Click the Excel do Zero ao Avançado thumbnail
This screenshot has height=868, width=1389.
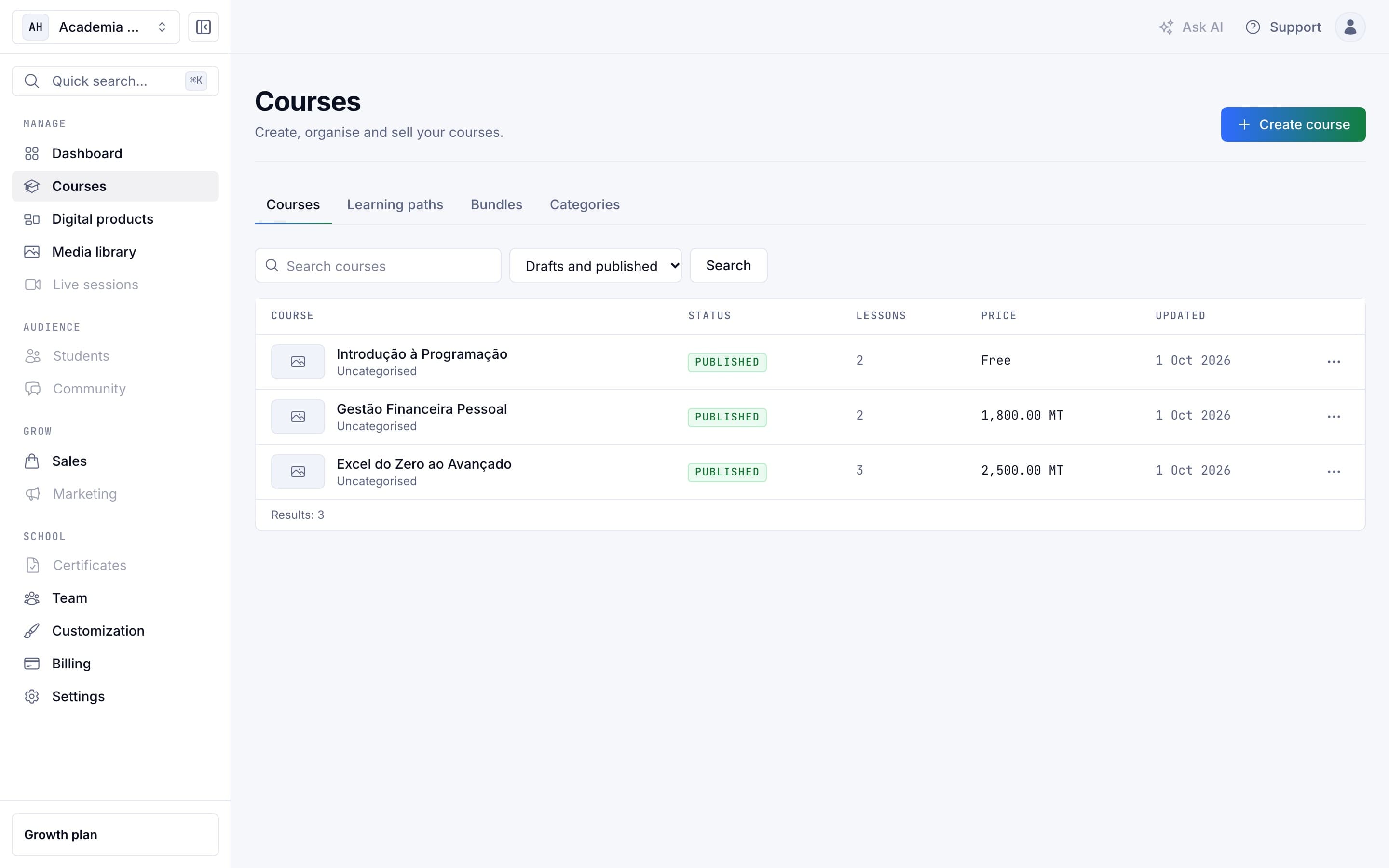(298, 472)
